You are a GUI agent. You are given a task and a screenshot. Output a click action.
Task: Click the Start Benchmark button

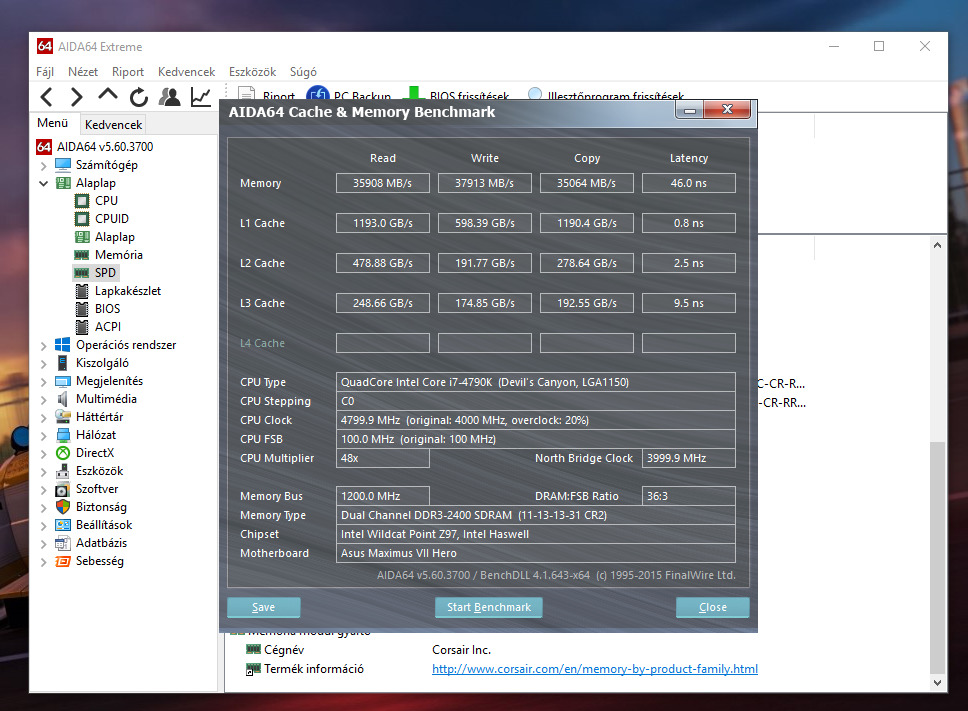click(489, 607)
